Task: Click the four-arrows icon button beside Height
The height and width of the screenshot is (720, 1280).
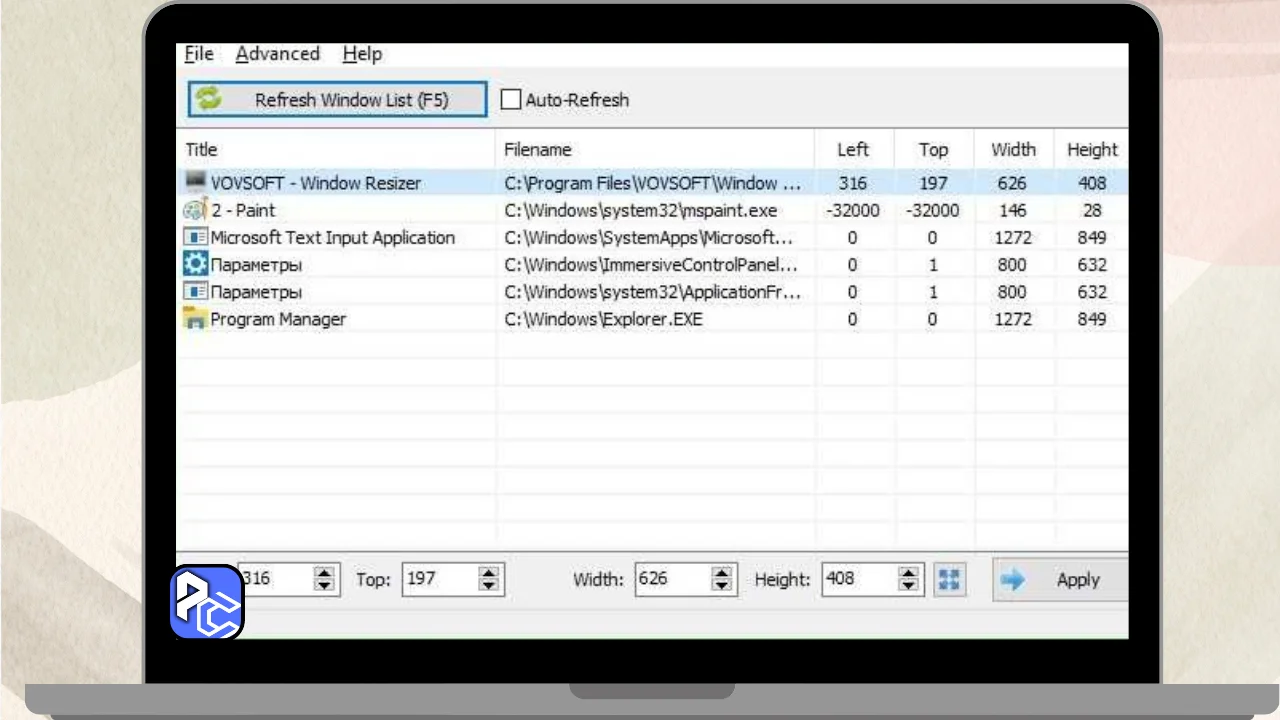Action: point(949,579)
